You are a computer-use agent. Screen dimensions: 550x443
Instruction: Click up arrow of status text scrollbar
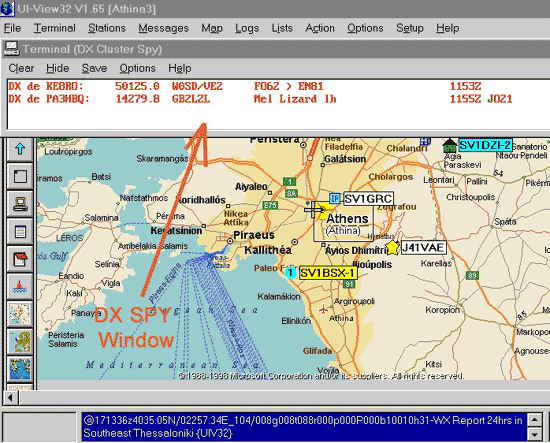click(x=535, y=420)
